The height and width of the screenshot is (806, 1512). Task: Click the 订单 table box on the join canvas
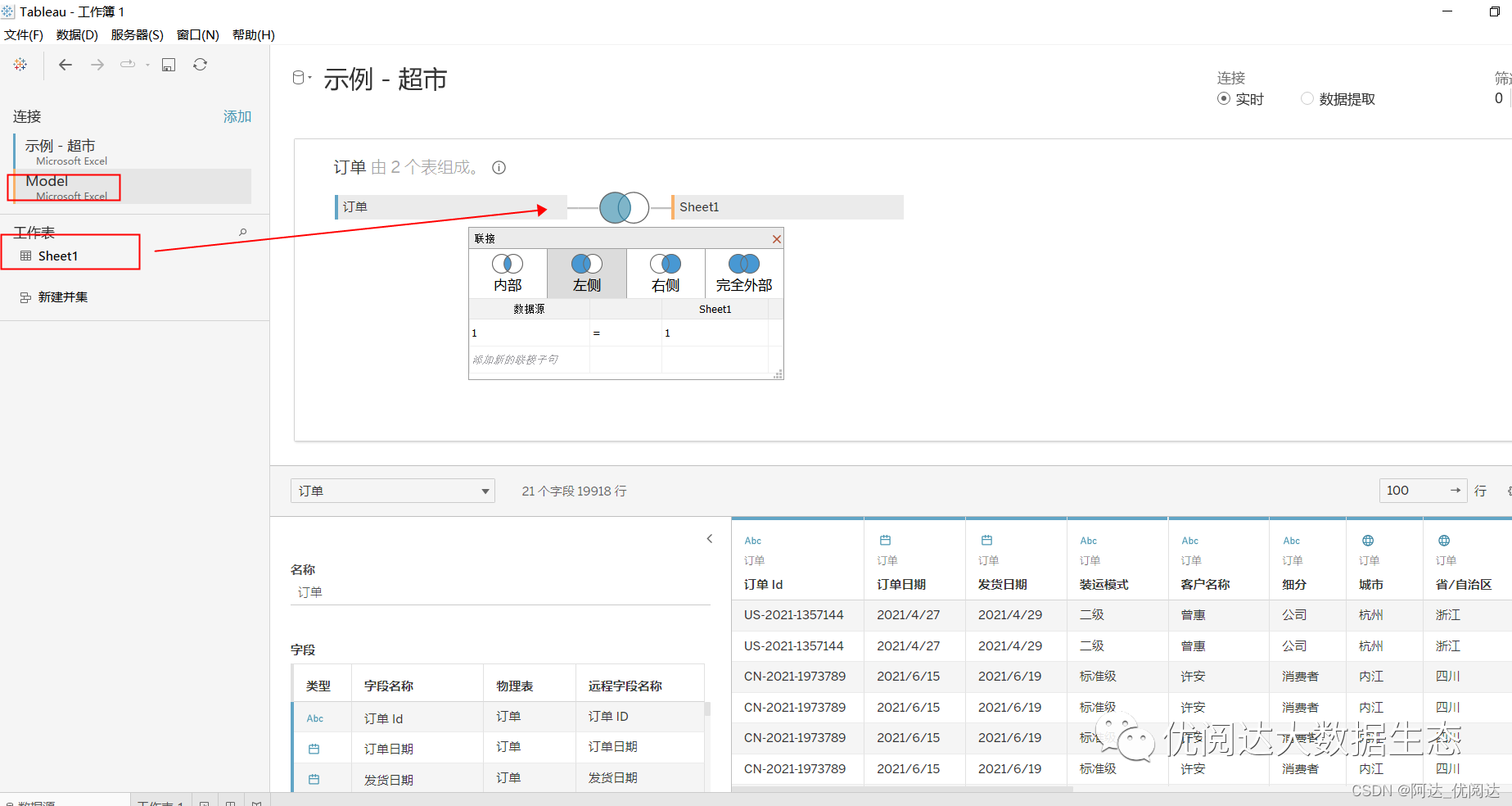451,207
